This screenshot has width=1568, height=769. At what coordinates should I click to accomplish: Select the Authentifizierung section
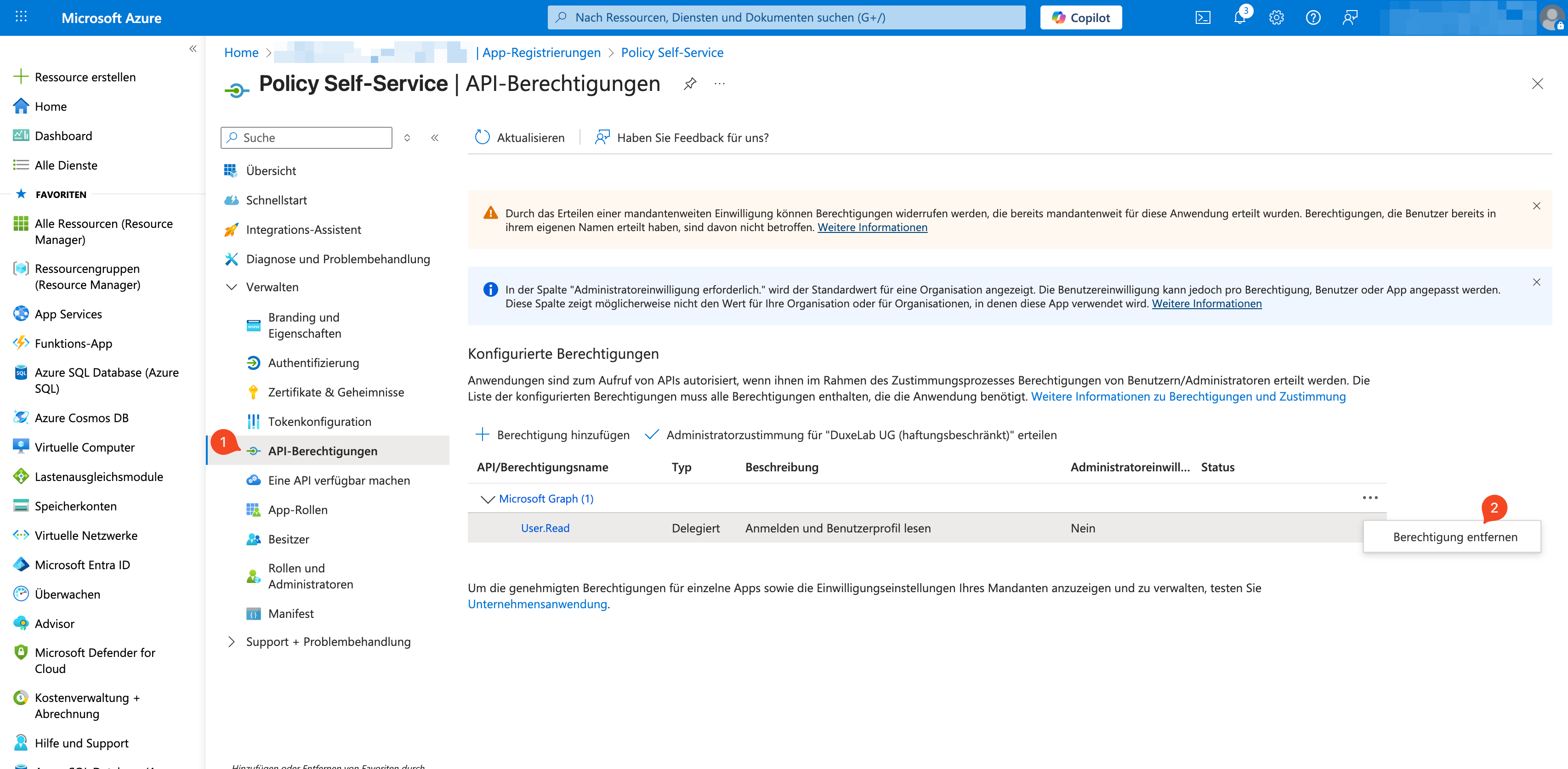pyautogui.click(x=313, y=362)
